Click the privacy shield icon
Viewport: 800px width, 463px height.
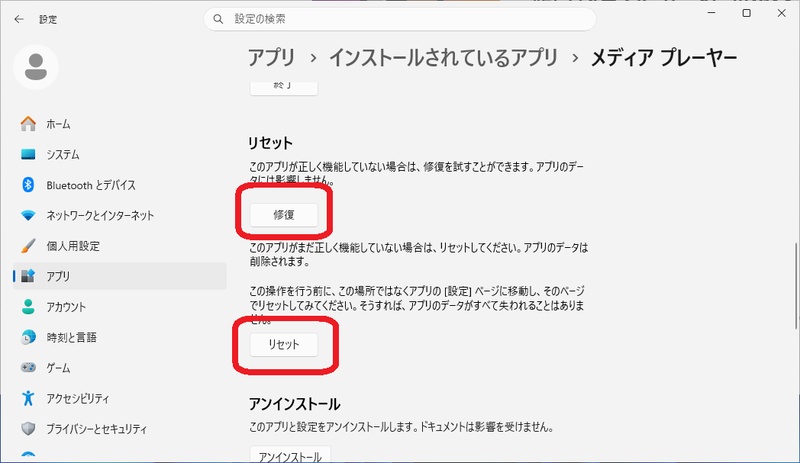point(28,428)
